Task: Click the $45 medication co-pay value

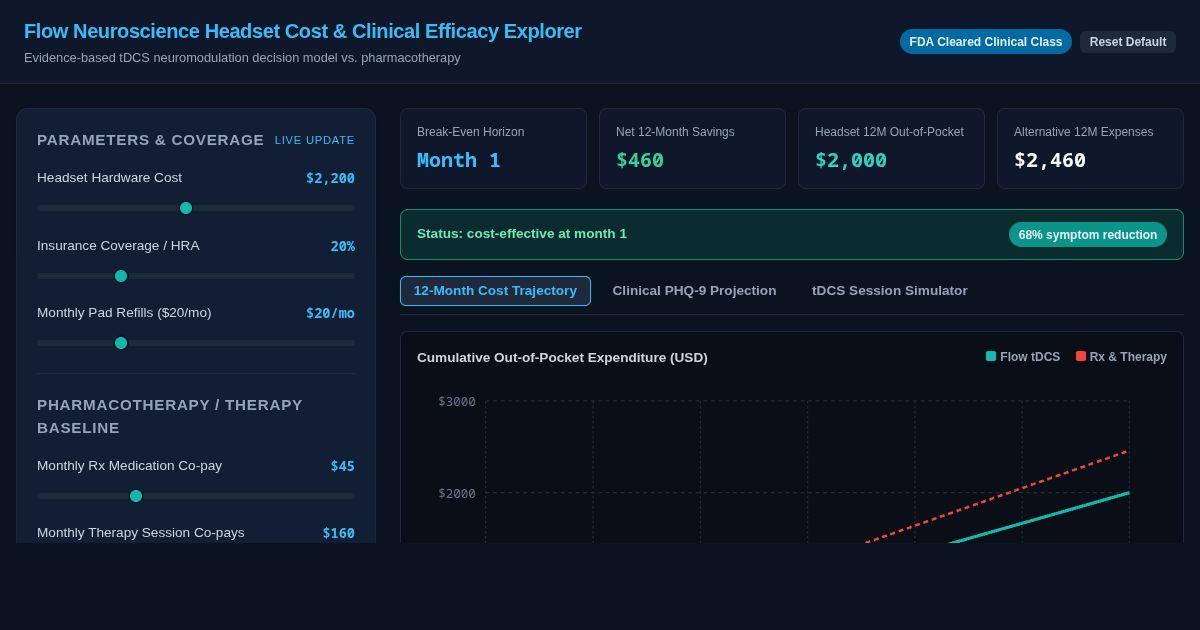Action: [343, 466]
